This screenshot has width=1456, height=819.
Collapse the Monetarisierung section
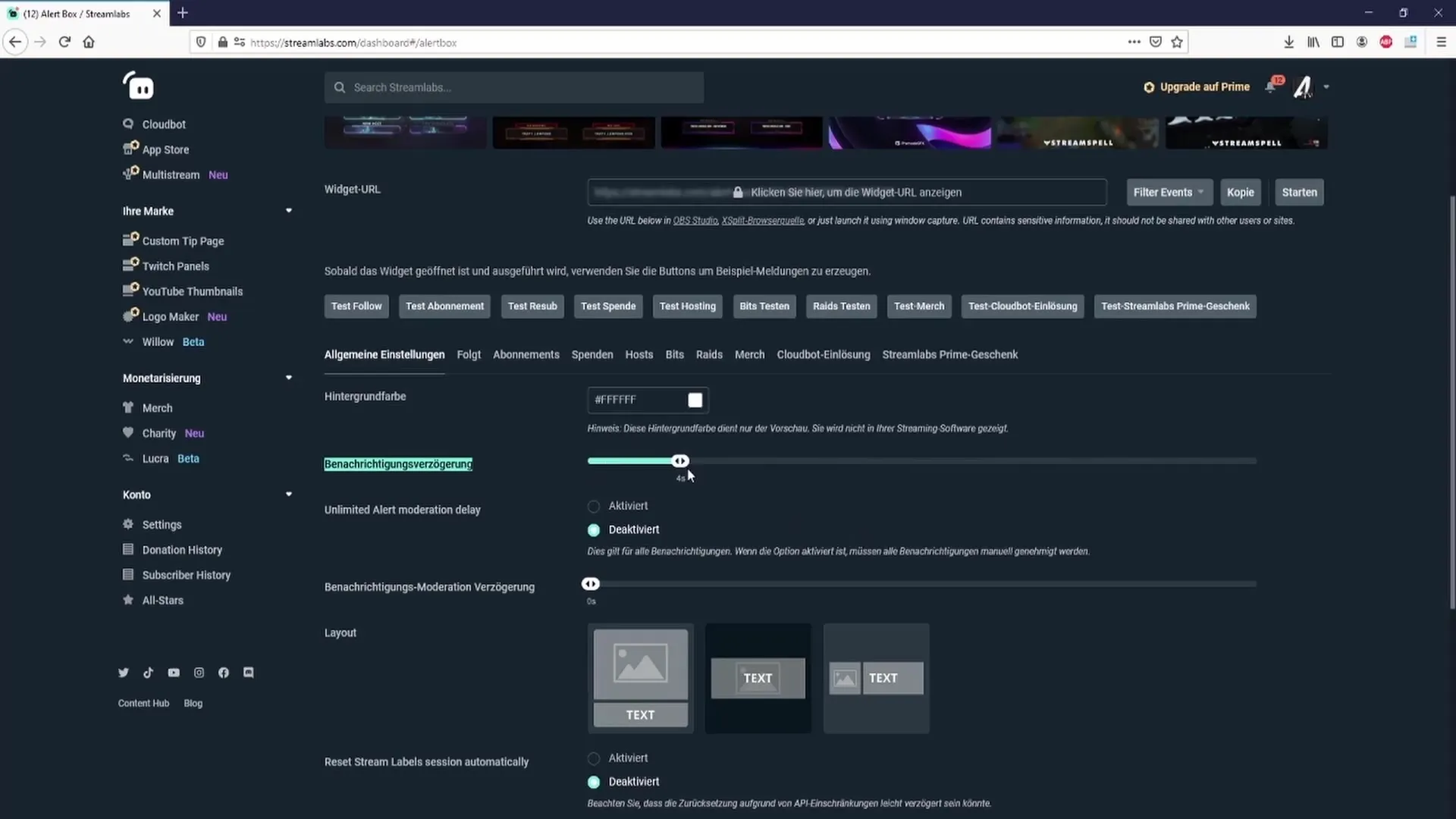pos(289,378)
